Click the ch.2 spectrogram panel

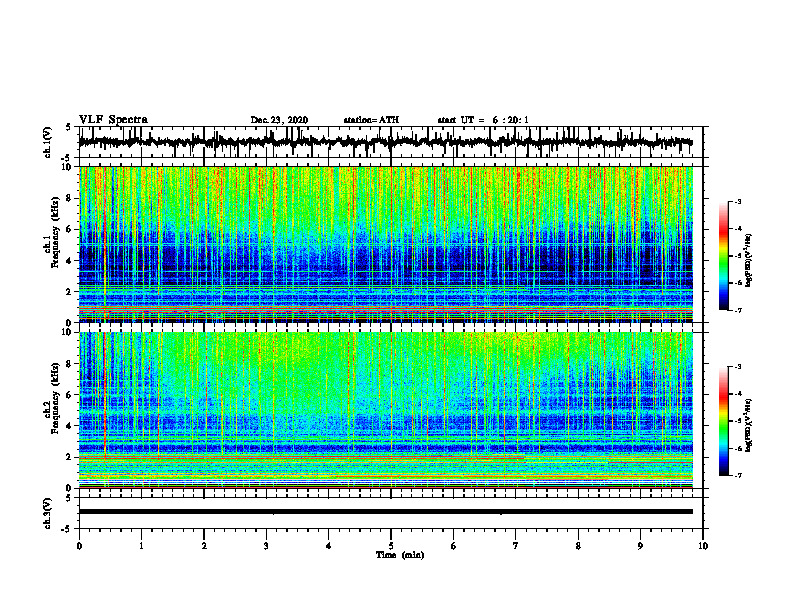386,410
